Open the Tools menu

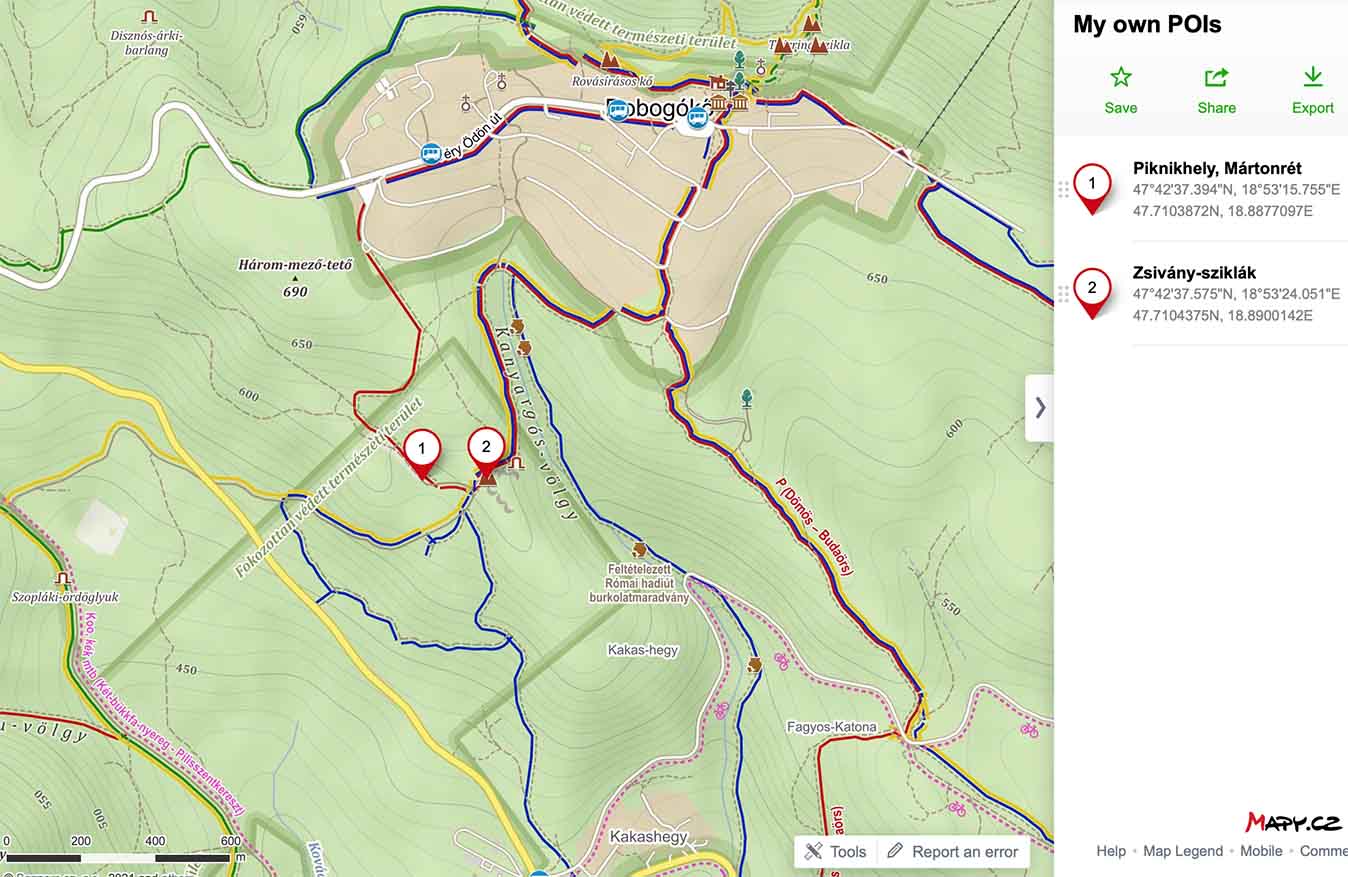click(836, 852)
